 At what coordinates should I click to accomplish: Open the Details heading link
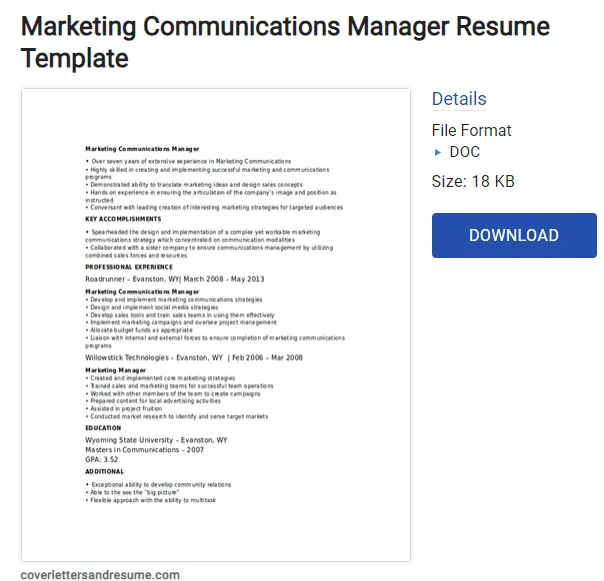coord(459,99)
